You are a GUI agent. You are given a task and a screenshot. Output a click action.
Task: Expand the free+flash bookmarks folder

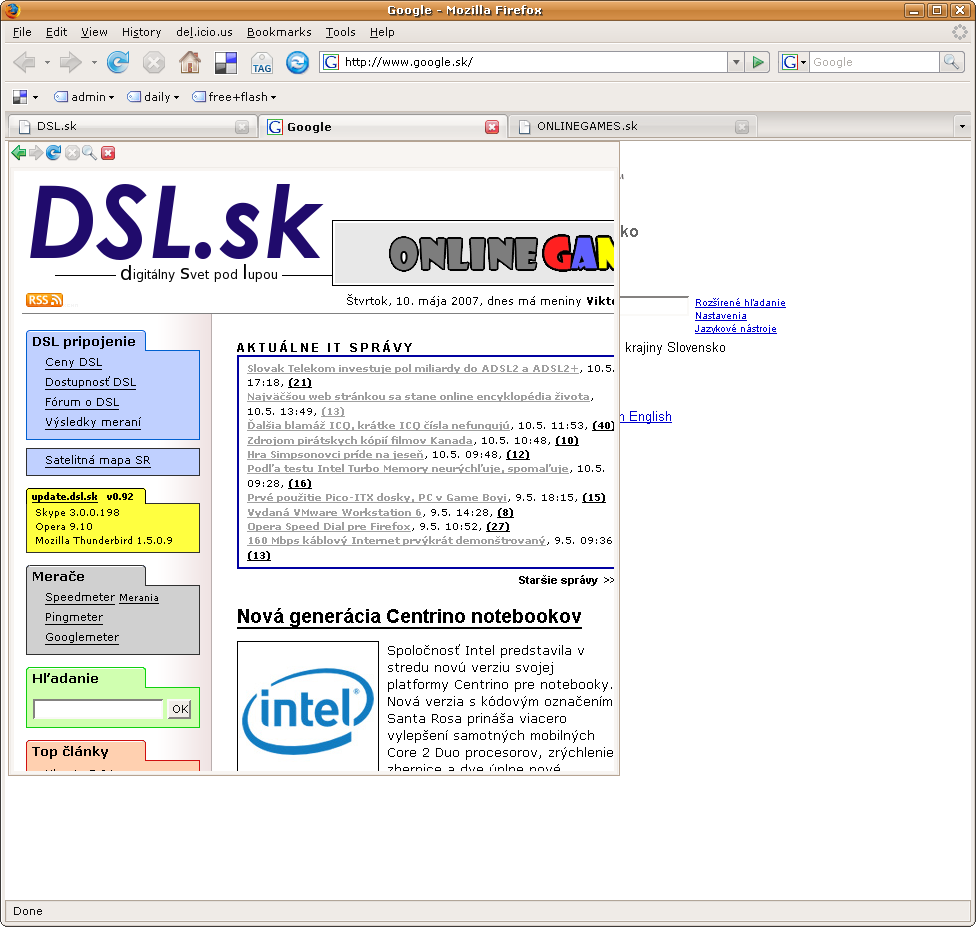point(234,97)
